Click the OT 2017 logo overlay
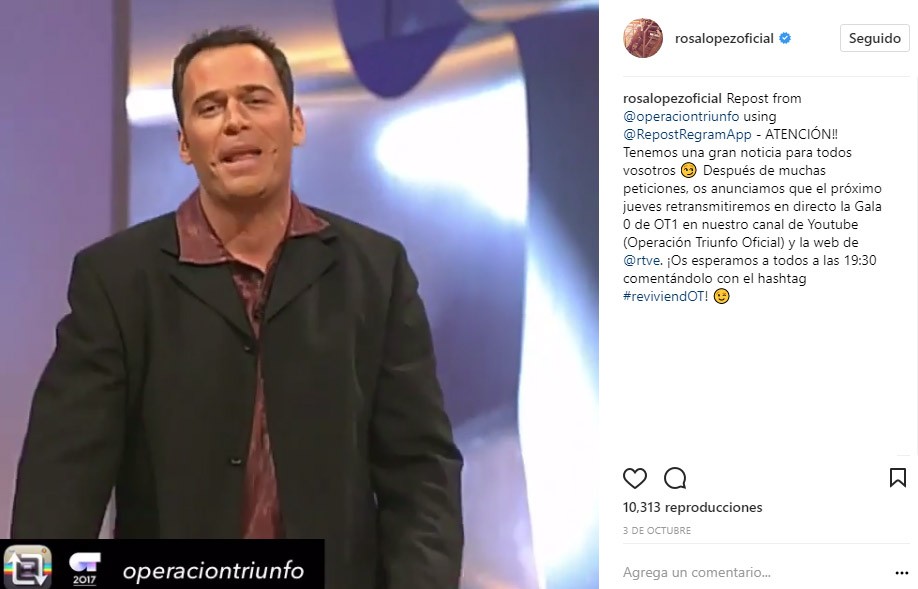 [x=85, y=569]
